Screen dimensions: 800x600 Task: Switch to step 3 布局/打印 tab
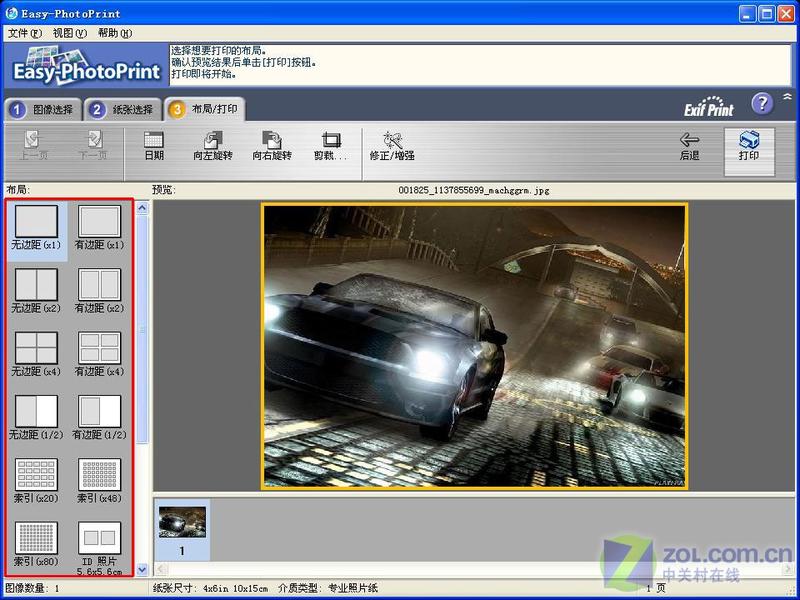(205, 109)
